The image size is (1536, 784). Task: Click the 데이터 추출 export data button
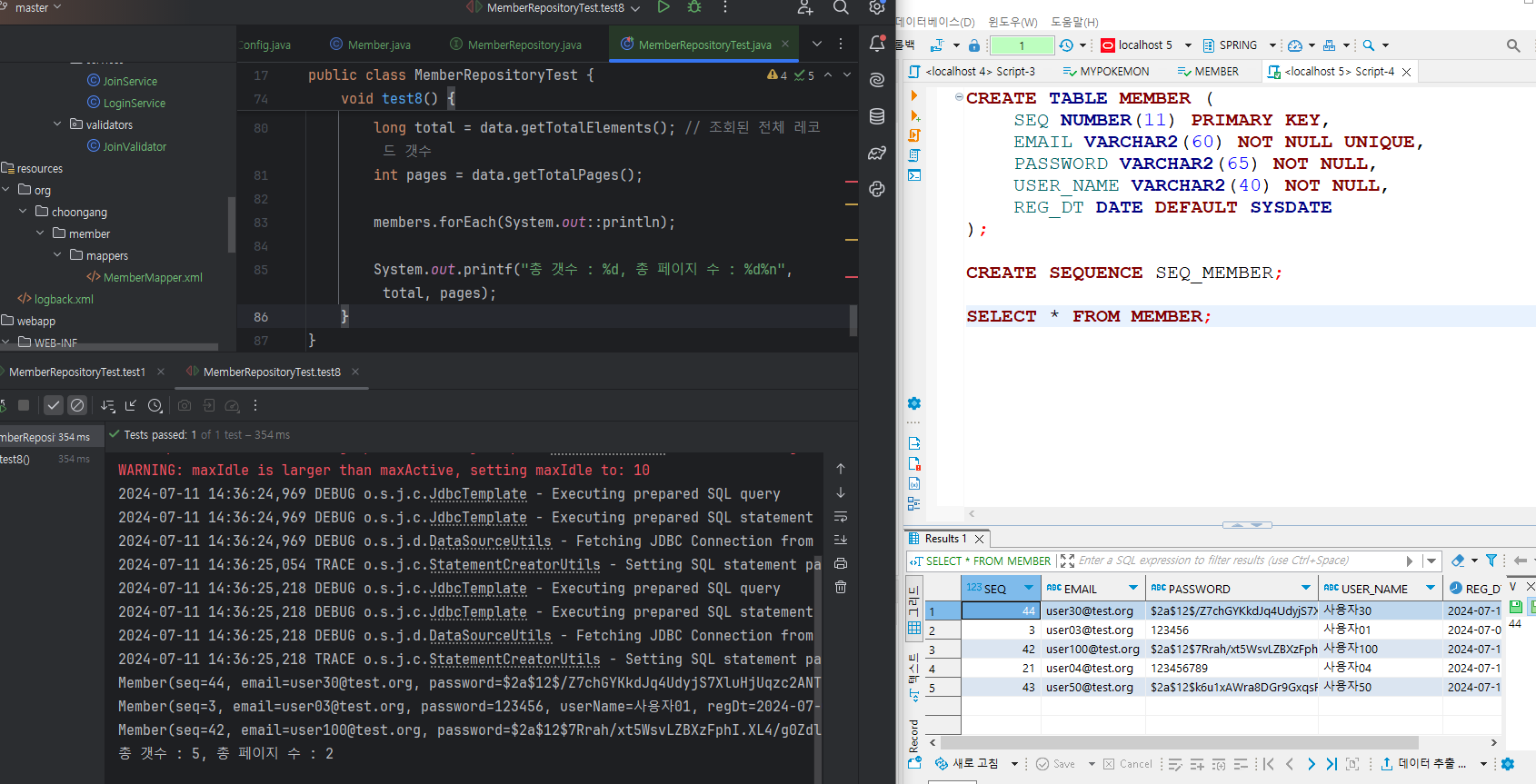(x=1424, y=764)
